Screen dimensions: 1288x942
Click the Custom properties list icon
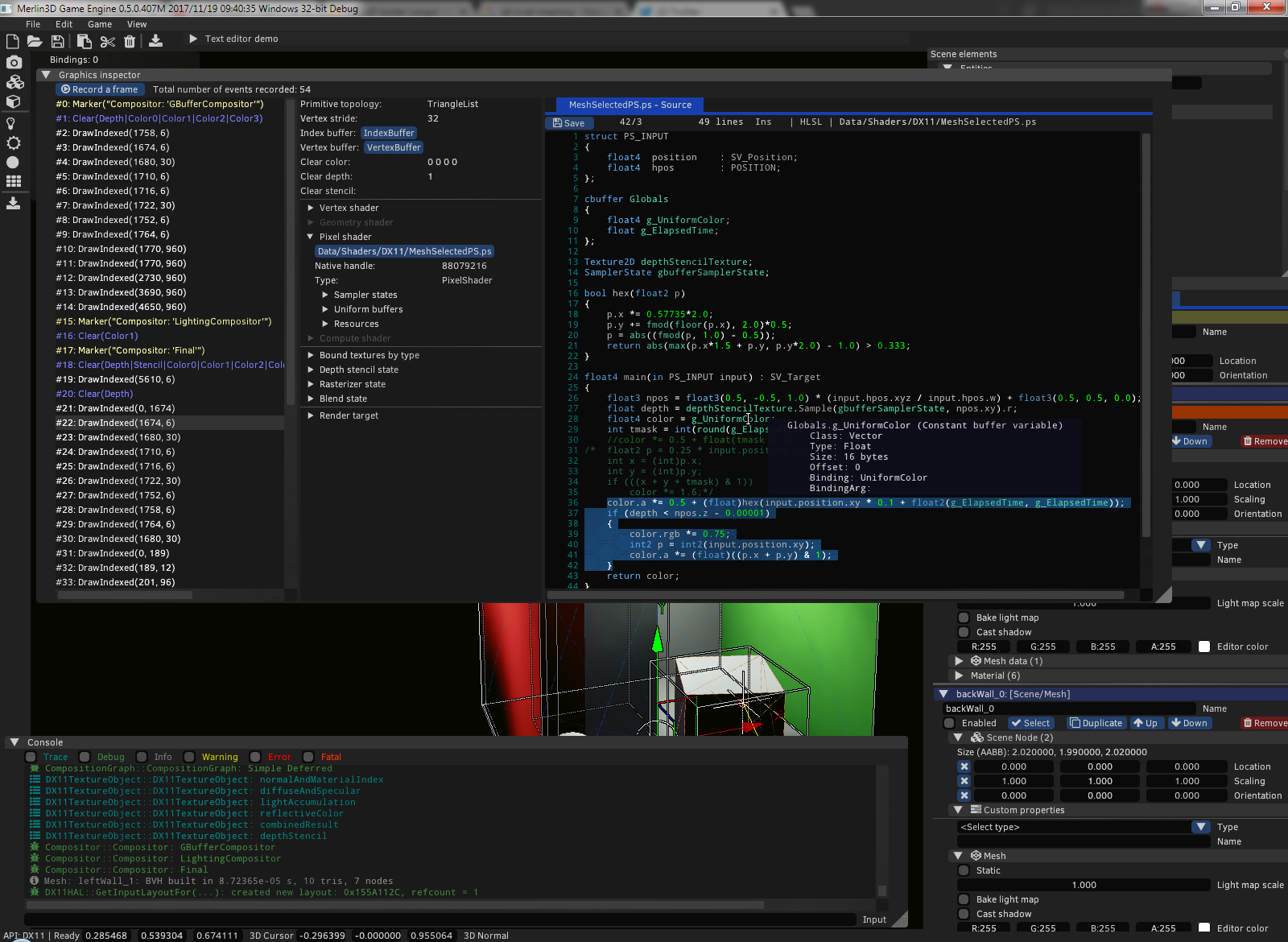pyautogui.click(x=976, y=810)
